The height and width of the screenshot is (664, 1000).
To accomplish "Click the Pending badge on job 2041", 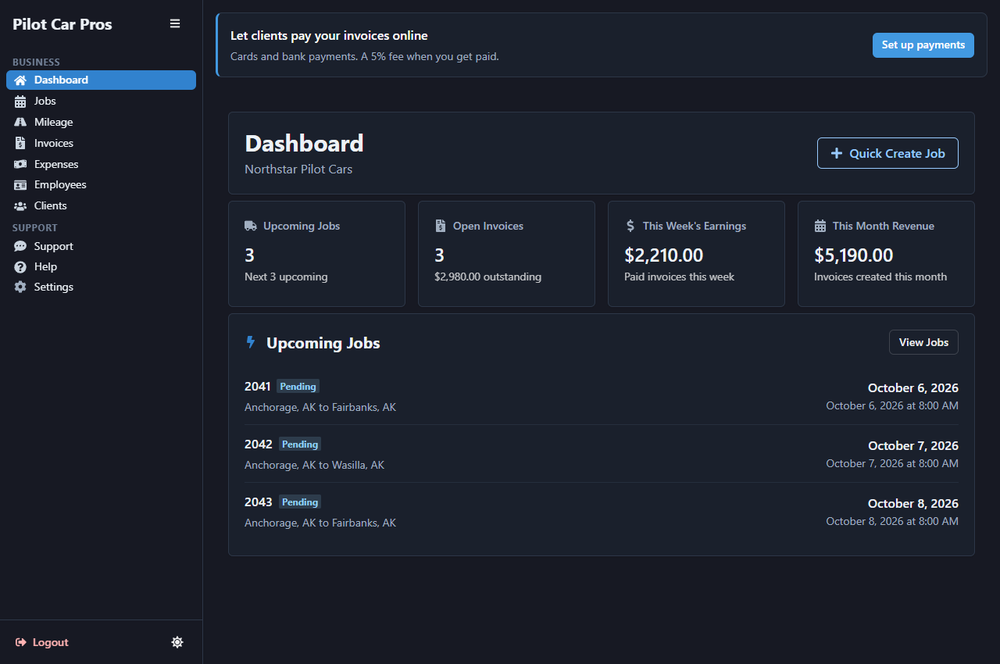I will tap(298, 387).
